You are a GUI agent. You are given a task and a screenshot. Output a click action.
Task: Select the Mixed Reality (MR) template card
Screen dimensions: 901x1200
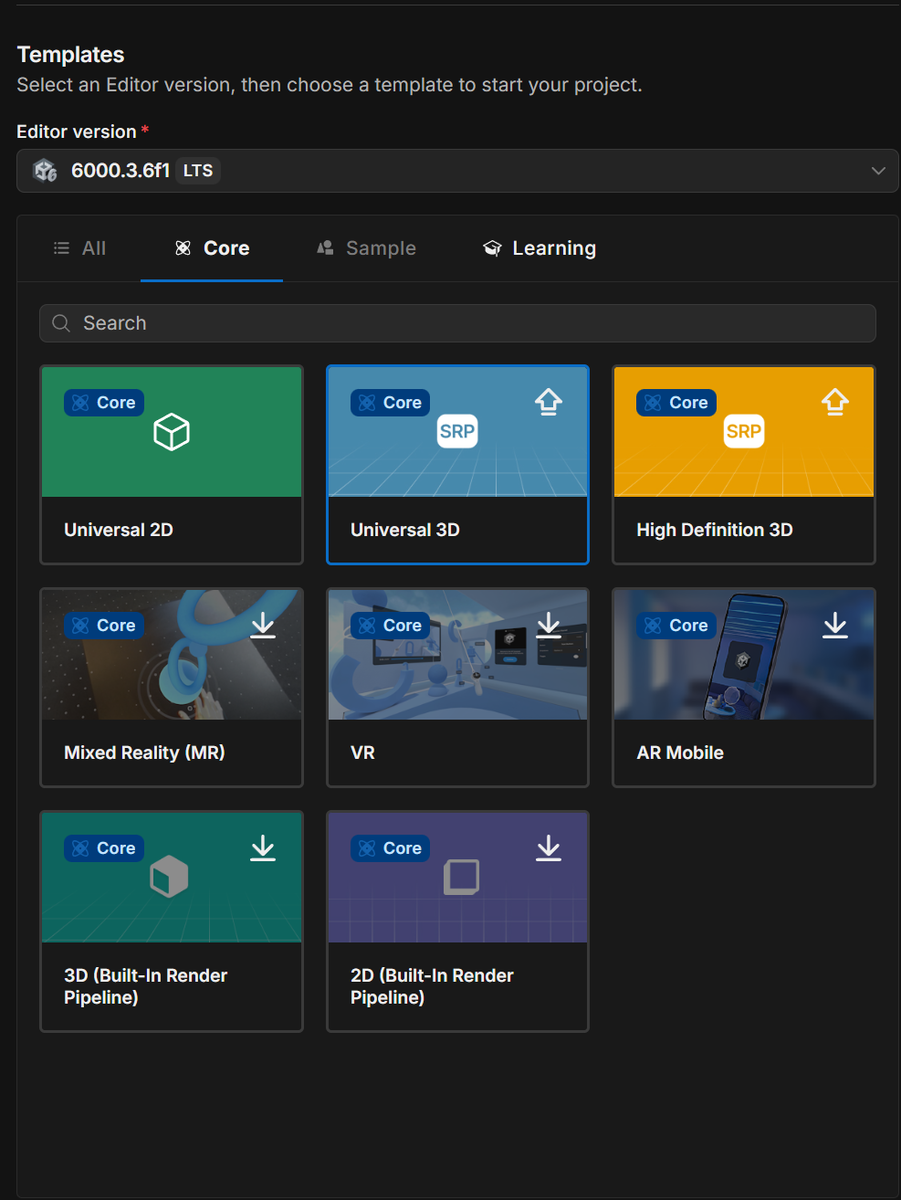click(x=172, y=688)
